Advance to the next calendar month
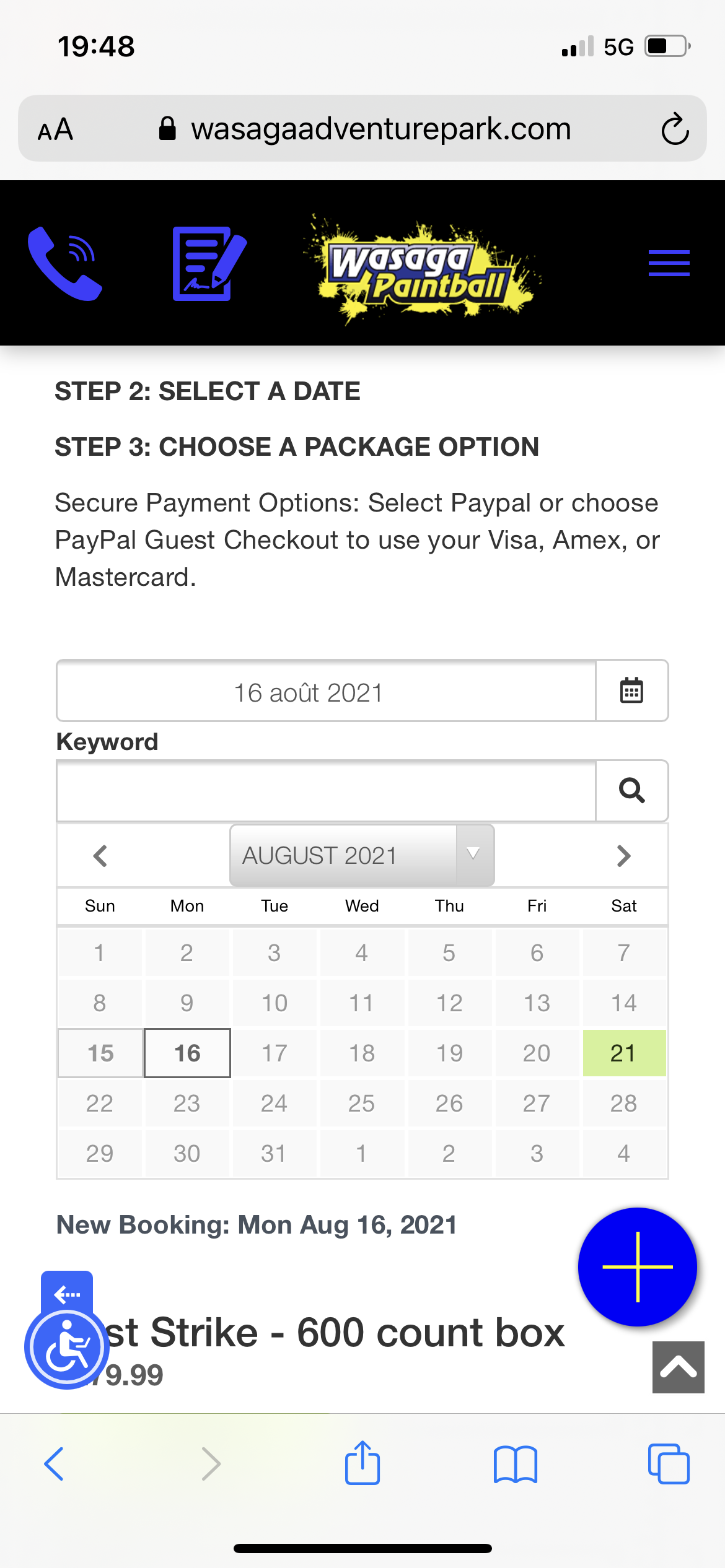 pyautogui.click(x=623, y=856)
